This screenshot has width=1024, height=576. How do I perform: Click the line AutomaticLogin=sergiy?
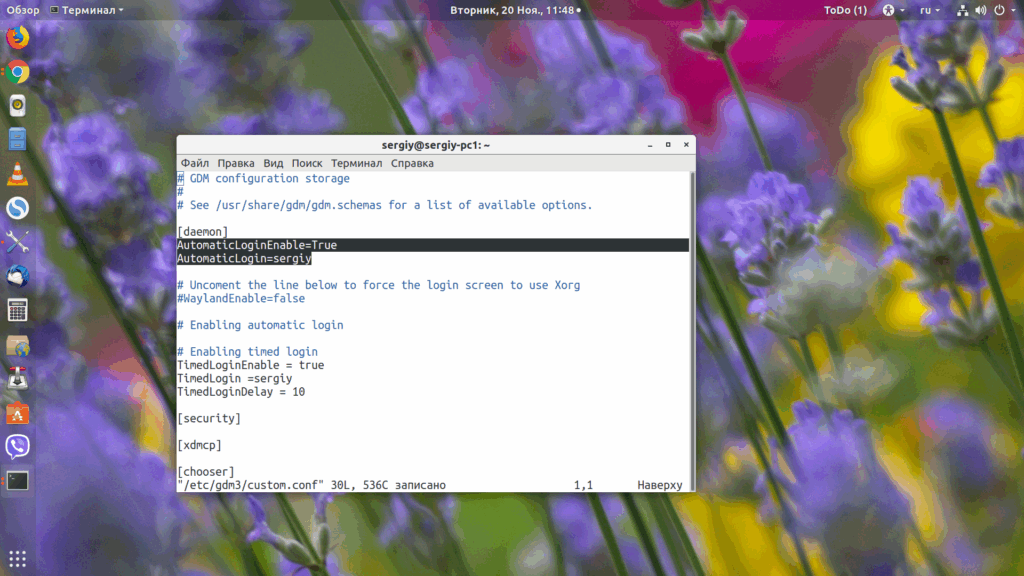pos(244,259)
